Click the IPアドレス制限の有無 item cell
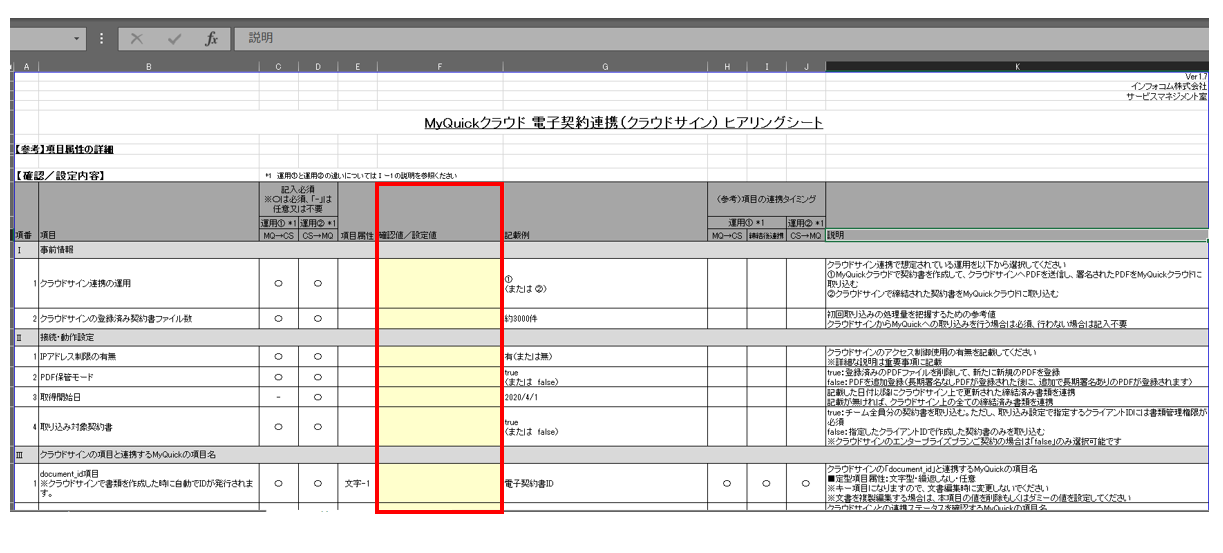This screenshot has height=553, width=1223. [x=148, y=356]
